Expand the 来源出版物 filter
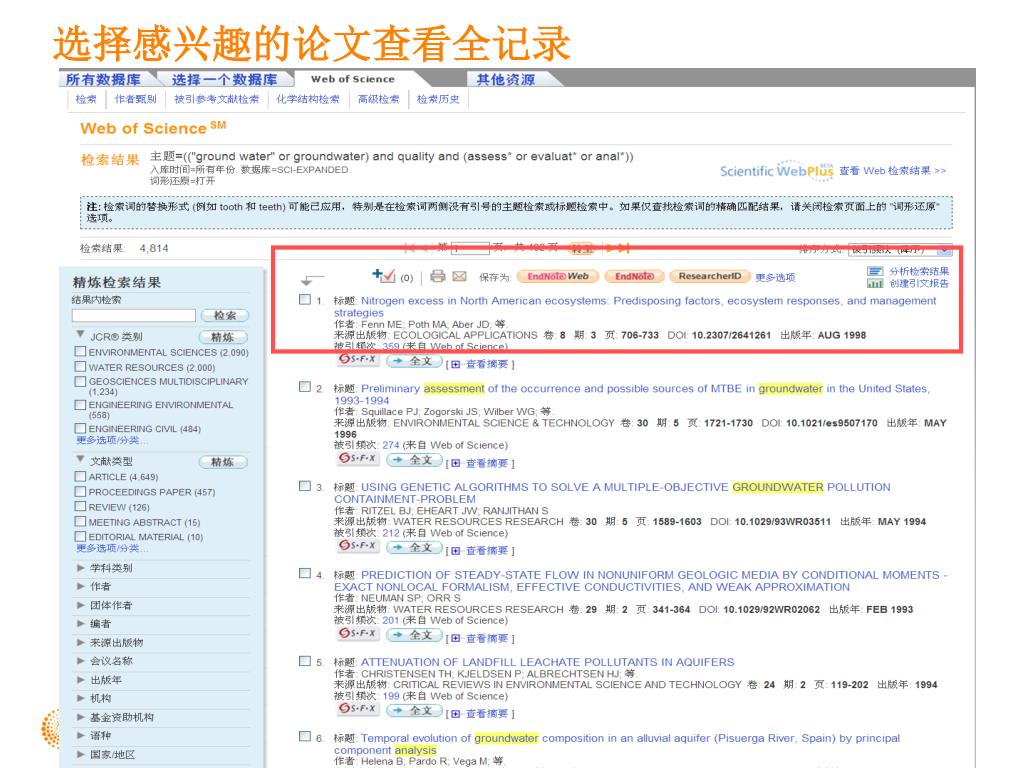The width and height of the screenshot is (1024, 768). pos(81,643)
